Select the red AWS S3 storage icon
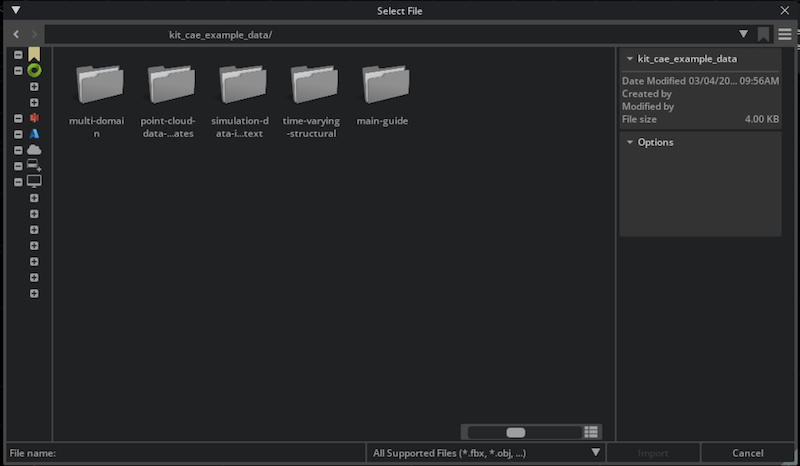This screenshot has width=800, height=466. 34,118
